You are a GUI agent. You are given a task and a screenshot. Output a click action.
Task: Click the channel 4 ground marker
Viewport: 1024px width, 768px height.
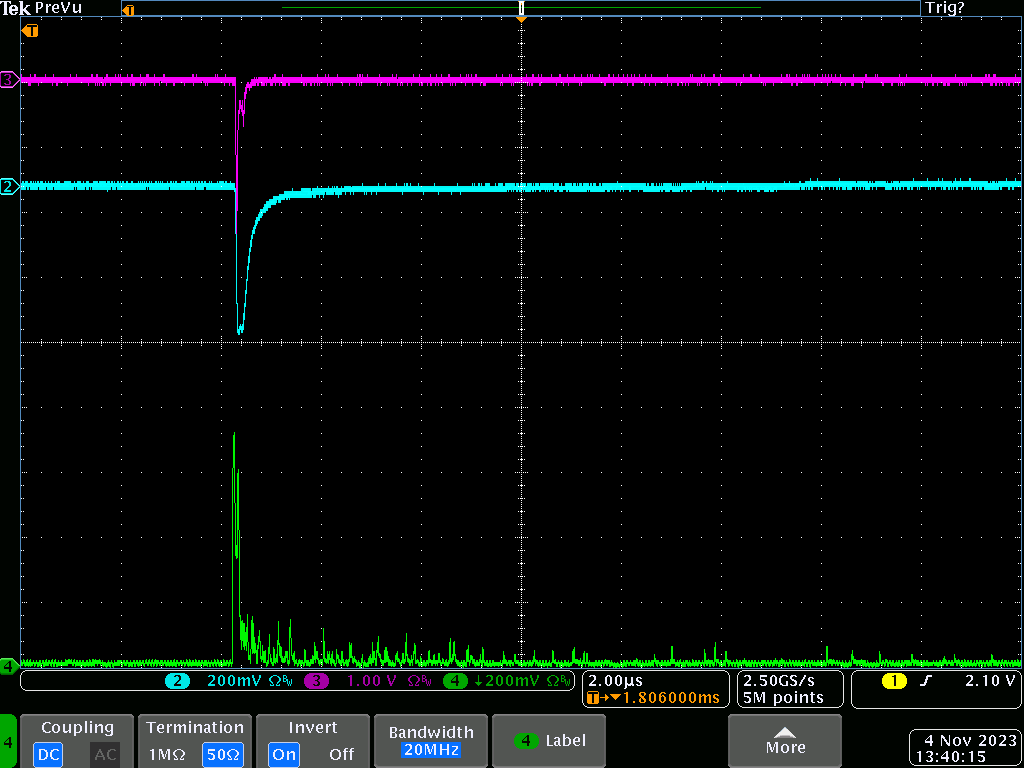[x=9, y=665]
